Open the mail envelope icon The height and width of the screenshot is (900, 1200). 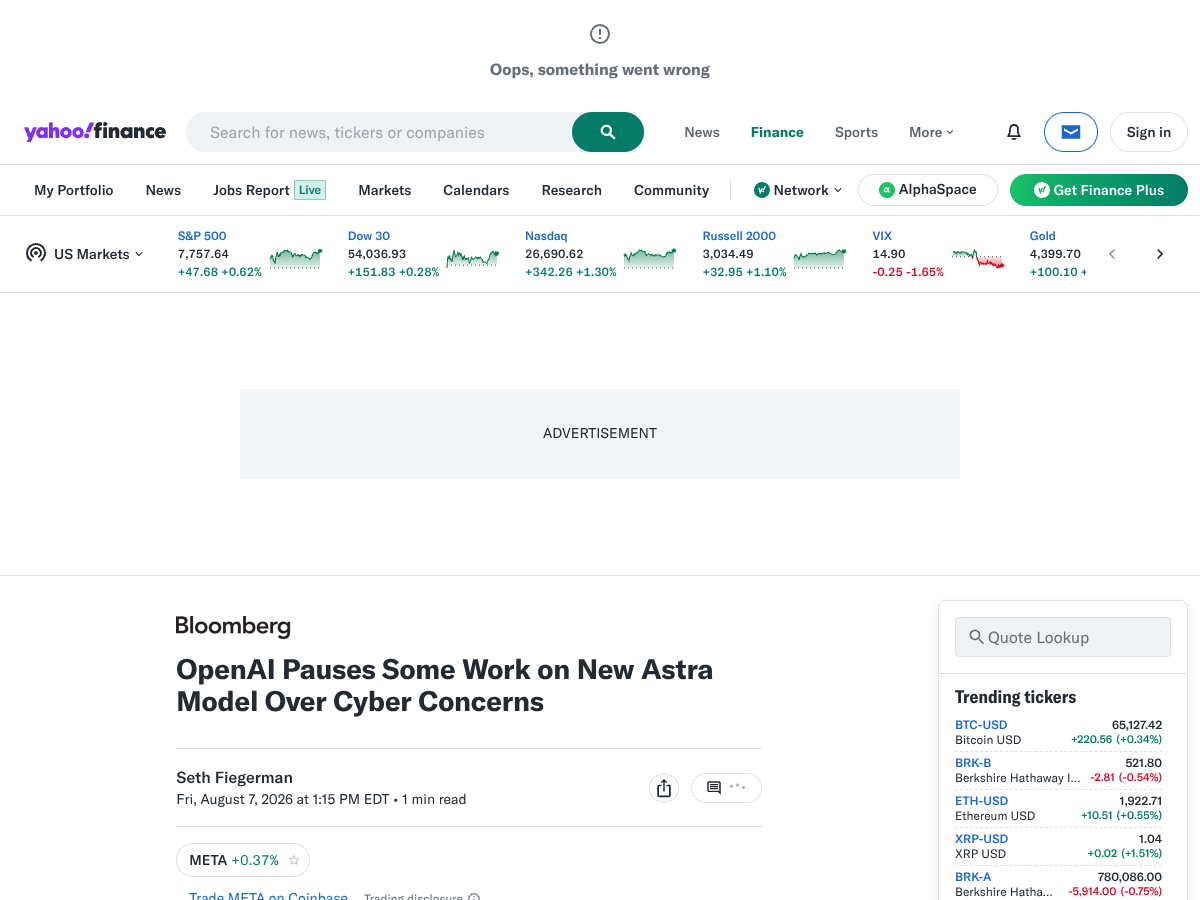tap(1071, 132)
